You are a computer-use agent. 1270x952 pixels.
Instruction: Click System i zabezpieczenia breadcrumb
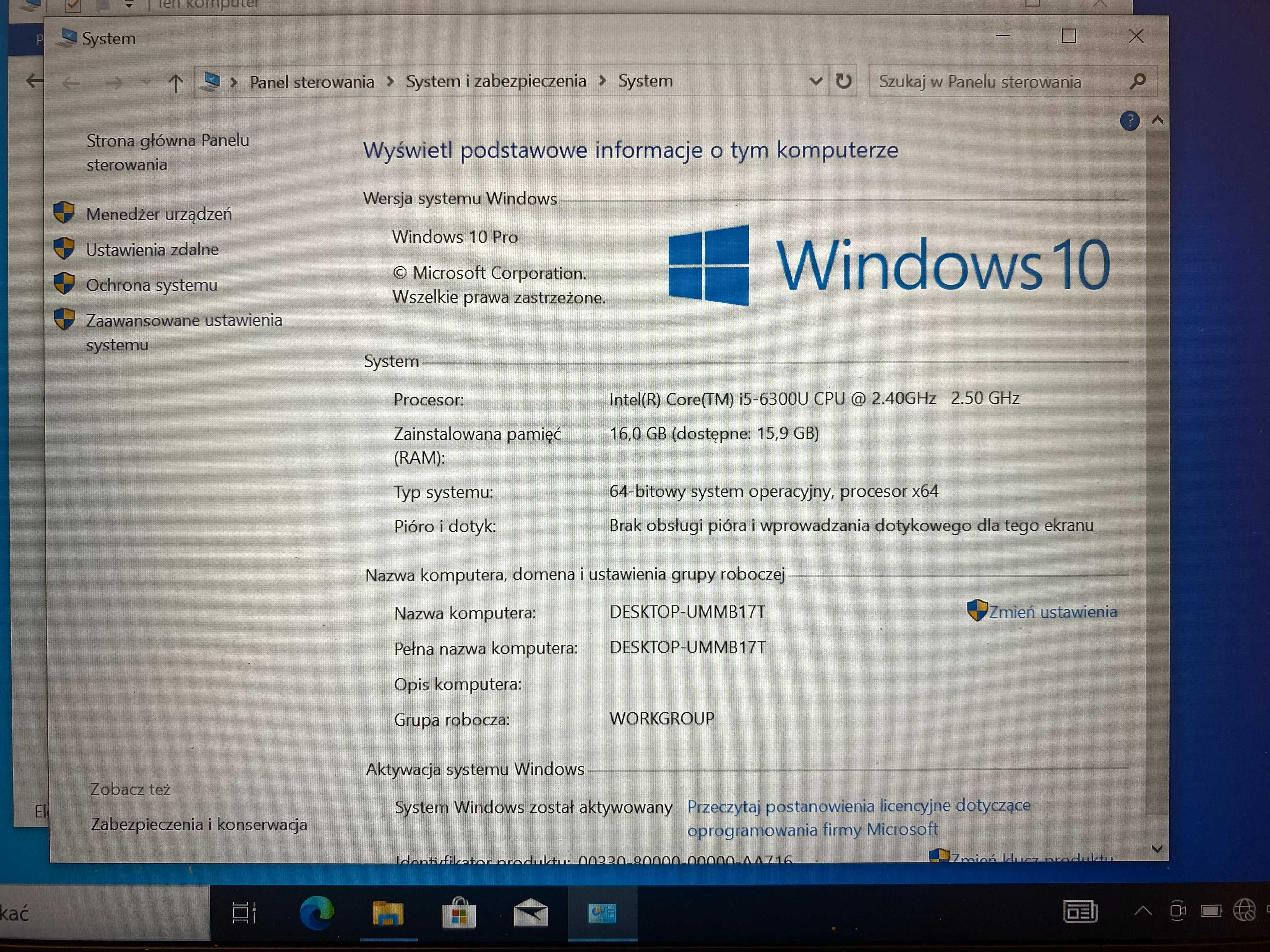click(x=496, y=82)
